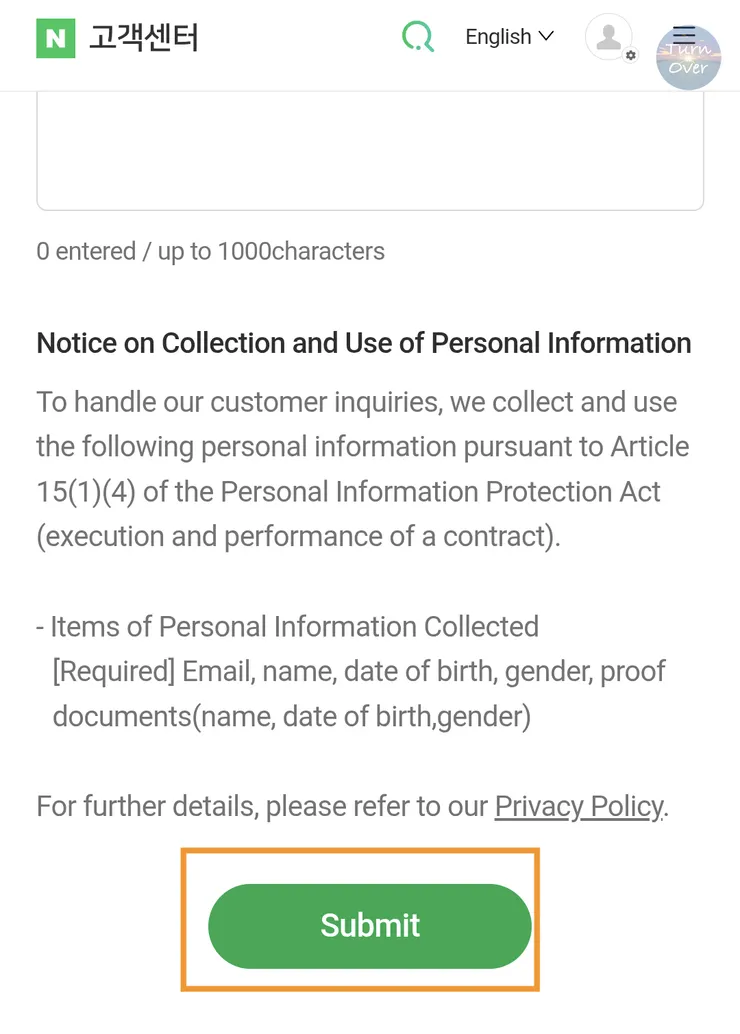Focus the inquiry text area
Image resolution: width=740 pixels, height=1034 pixels.
(370, 150)
